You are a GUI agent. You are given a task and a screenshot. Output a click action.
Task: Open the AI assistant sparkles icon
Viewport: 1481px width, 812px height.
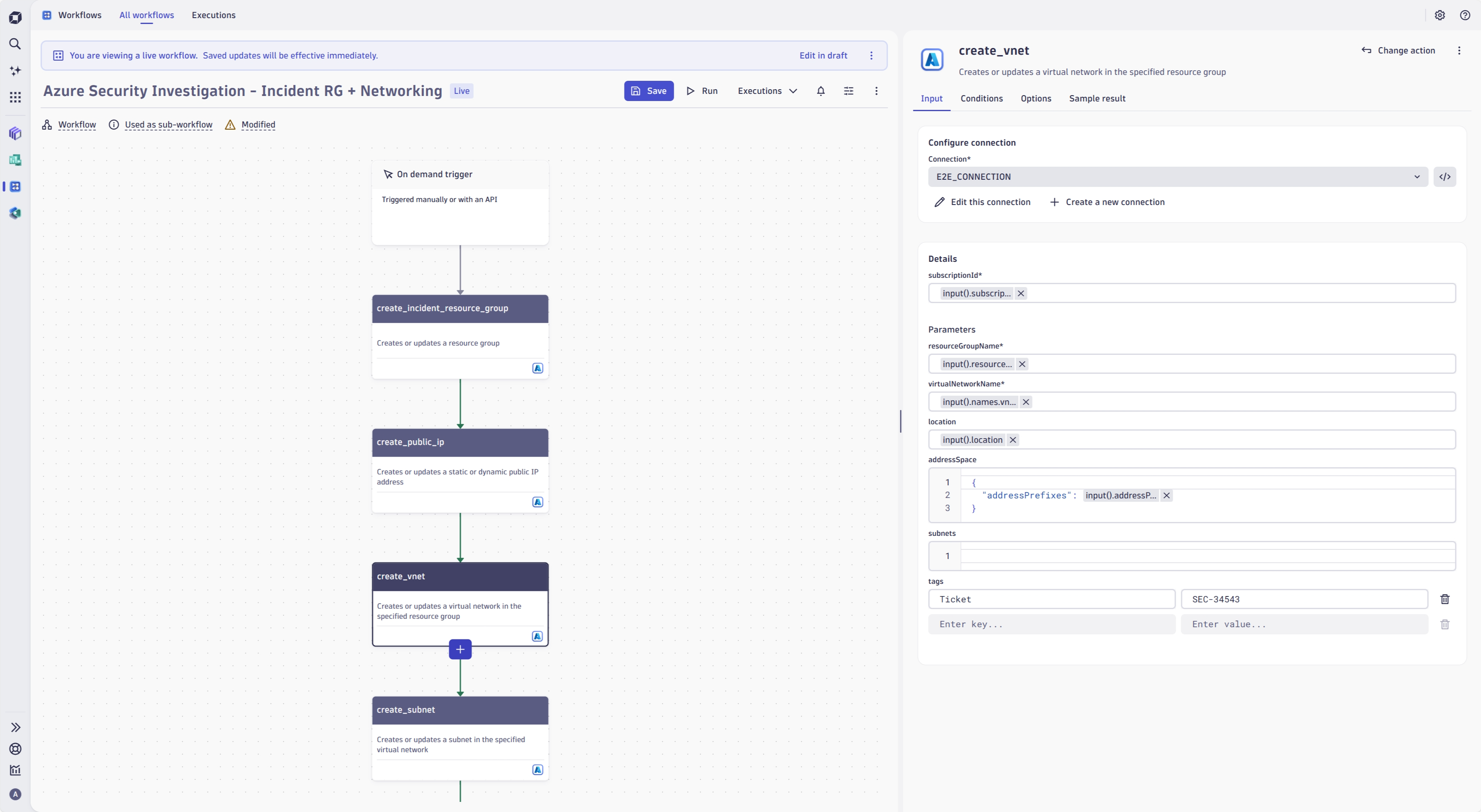coord(15,70)
